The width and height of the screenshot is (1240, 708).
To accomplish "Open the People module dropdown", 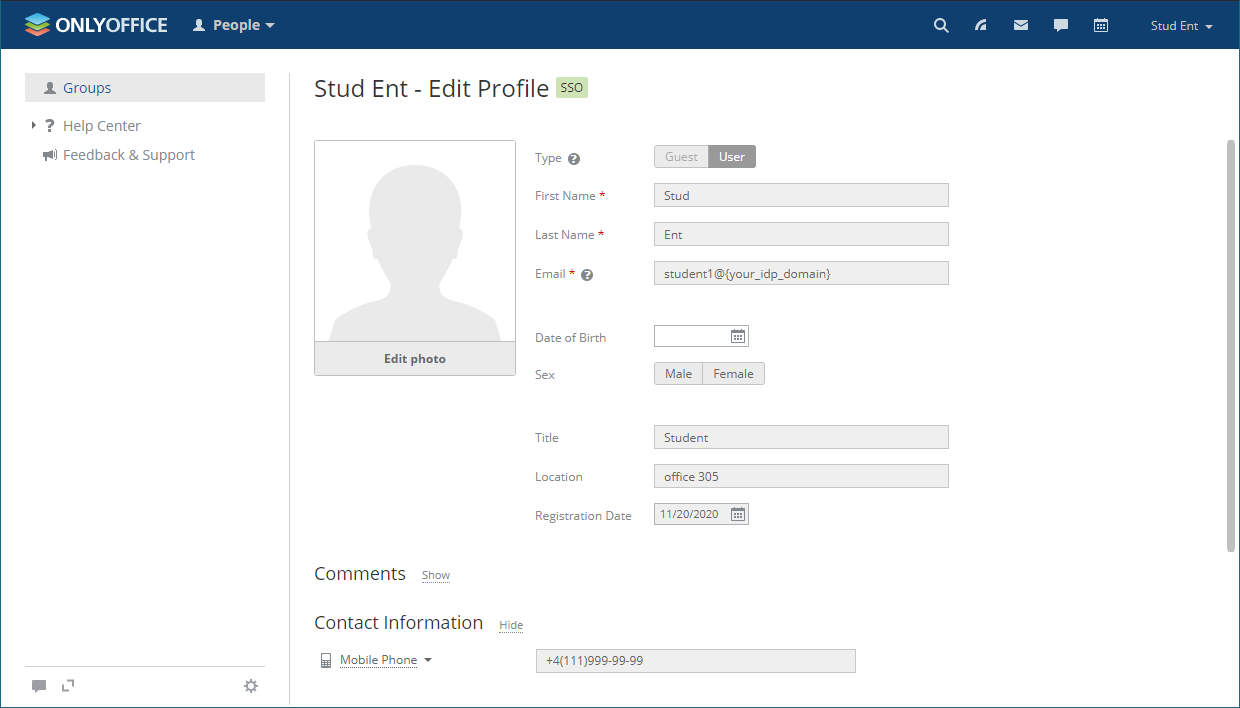I will [233, 25].
